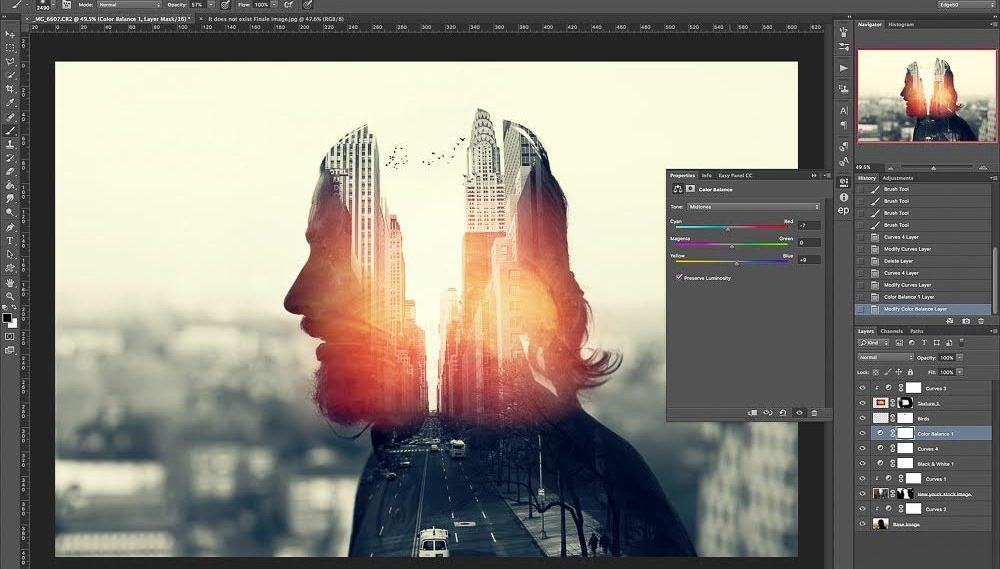Hide the Birds layer
Viewport: 1000px width, 569px height.
[x=862, y=418]
